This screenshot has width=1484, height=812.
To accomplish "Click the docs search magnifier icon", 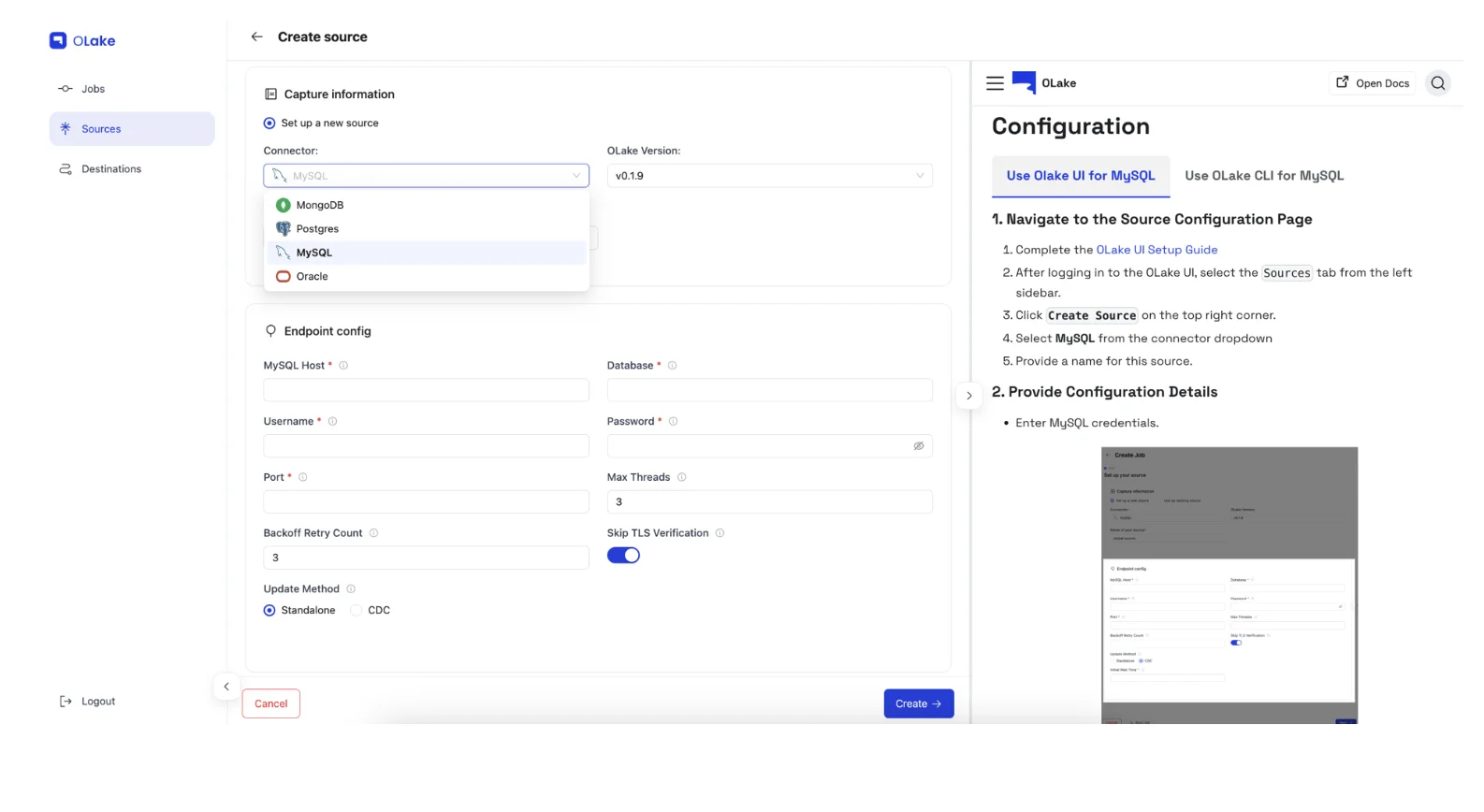I will pos(1437,83).
